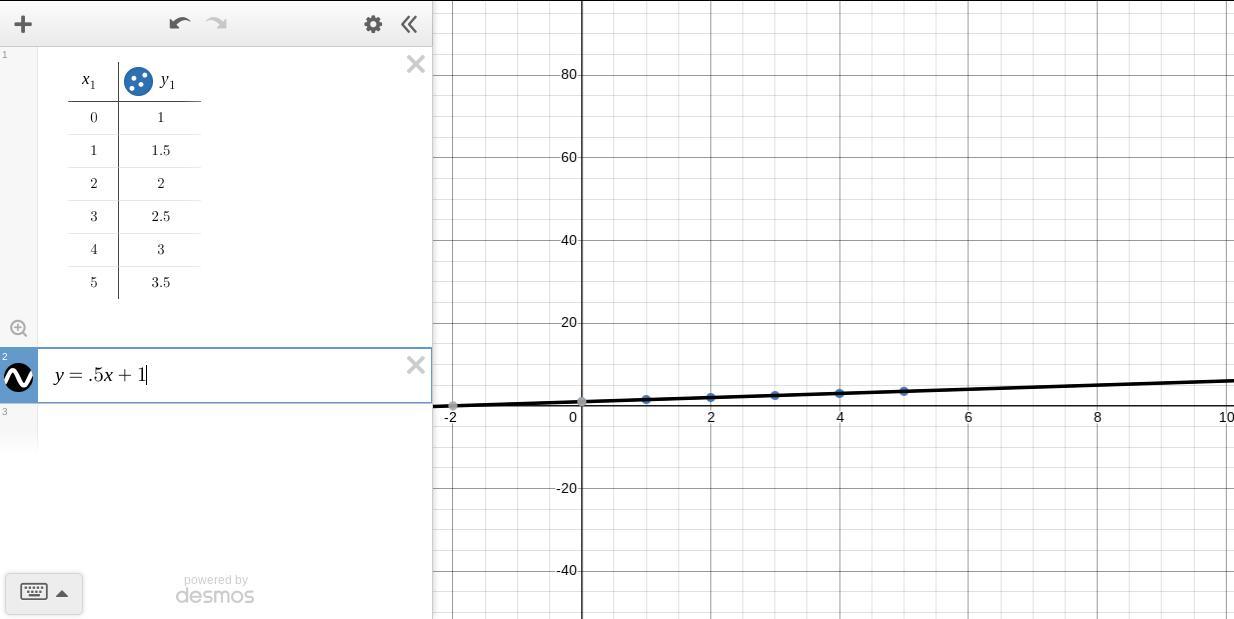Focus the empty expression row 3
The height and width of the screenshot is (619, 1234).
point(234,426)
